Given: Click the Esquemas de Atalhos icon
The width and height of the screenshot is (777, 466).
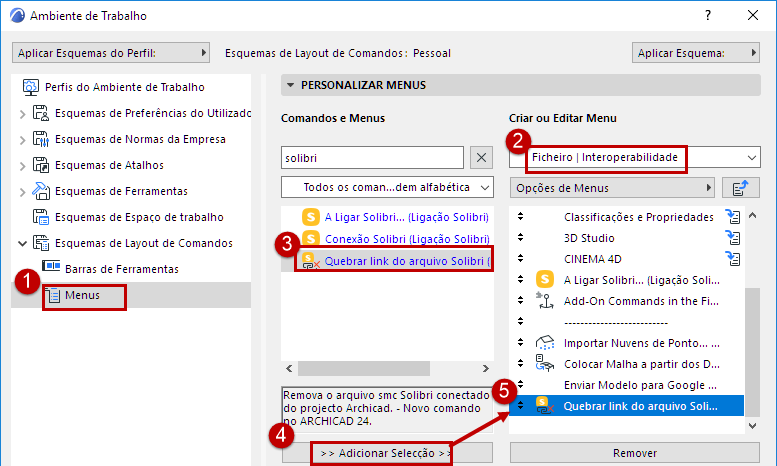Looking at the screenshot, I should pos(41,165).
